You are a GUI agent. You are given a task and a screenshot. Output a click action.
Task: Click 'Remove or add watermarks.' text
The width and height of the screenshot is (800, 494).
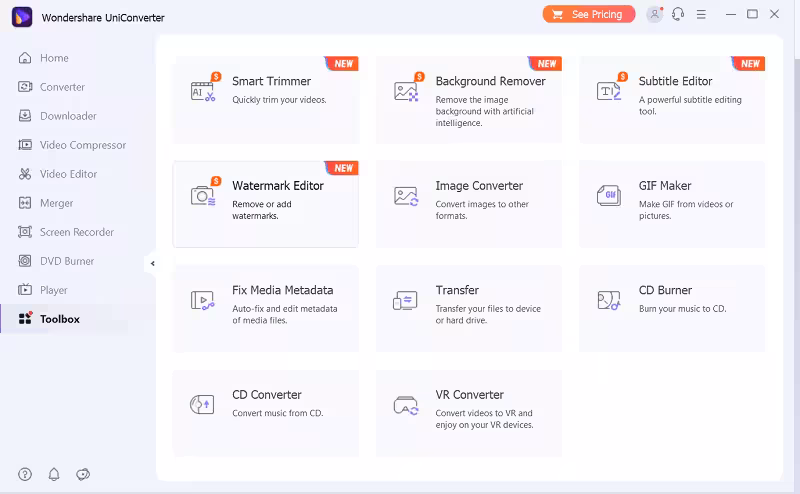[262, 210]
